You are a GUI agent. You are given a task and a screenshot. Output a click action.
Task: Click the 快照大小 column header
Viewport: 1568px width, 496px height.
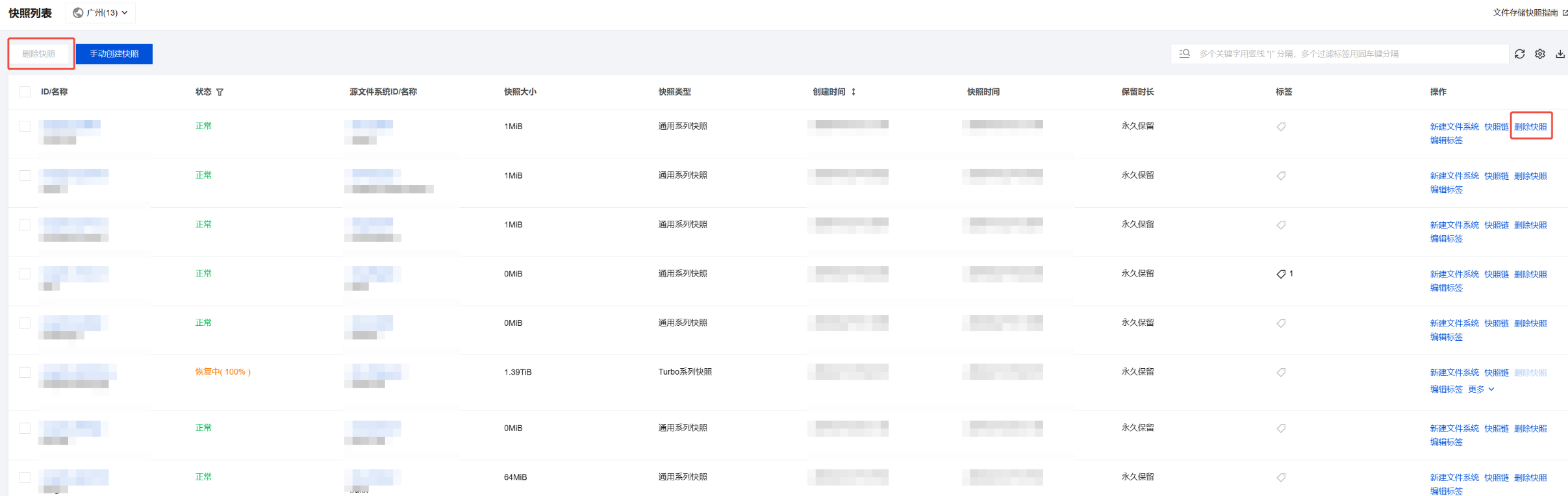tap(520, 92)
